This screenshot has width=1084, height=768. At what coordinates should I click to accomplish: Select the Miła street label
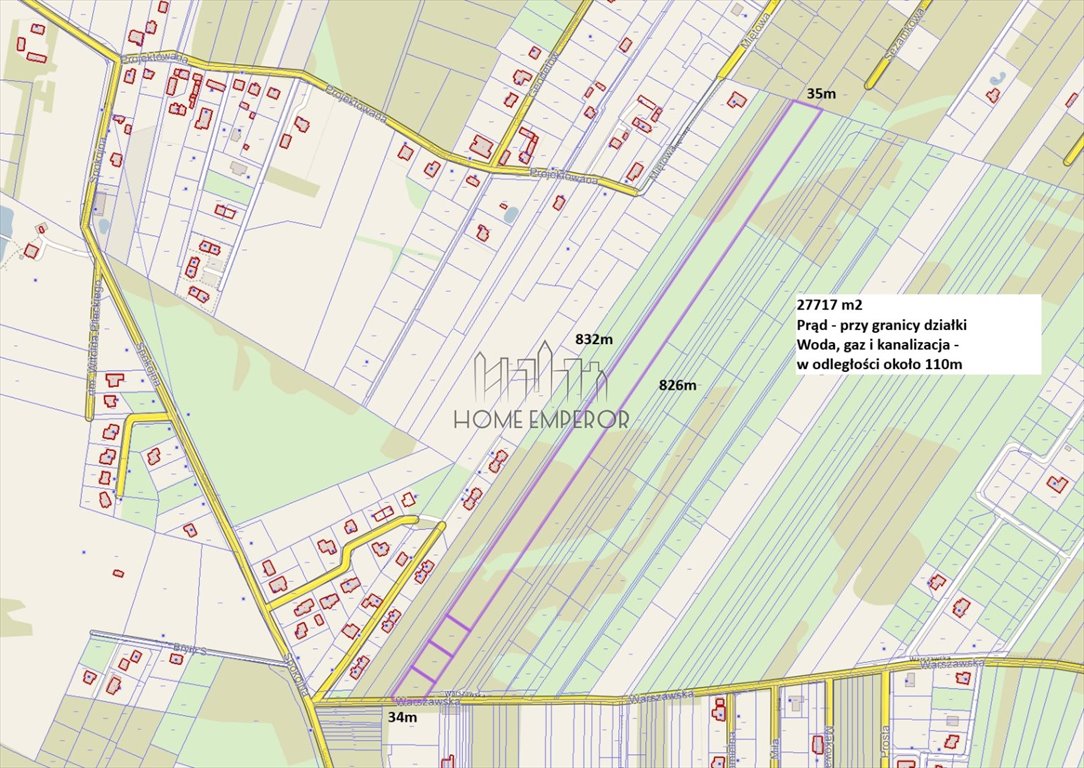click(775, 748)
